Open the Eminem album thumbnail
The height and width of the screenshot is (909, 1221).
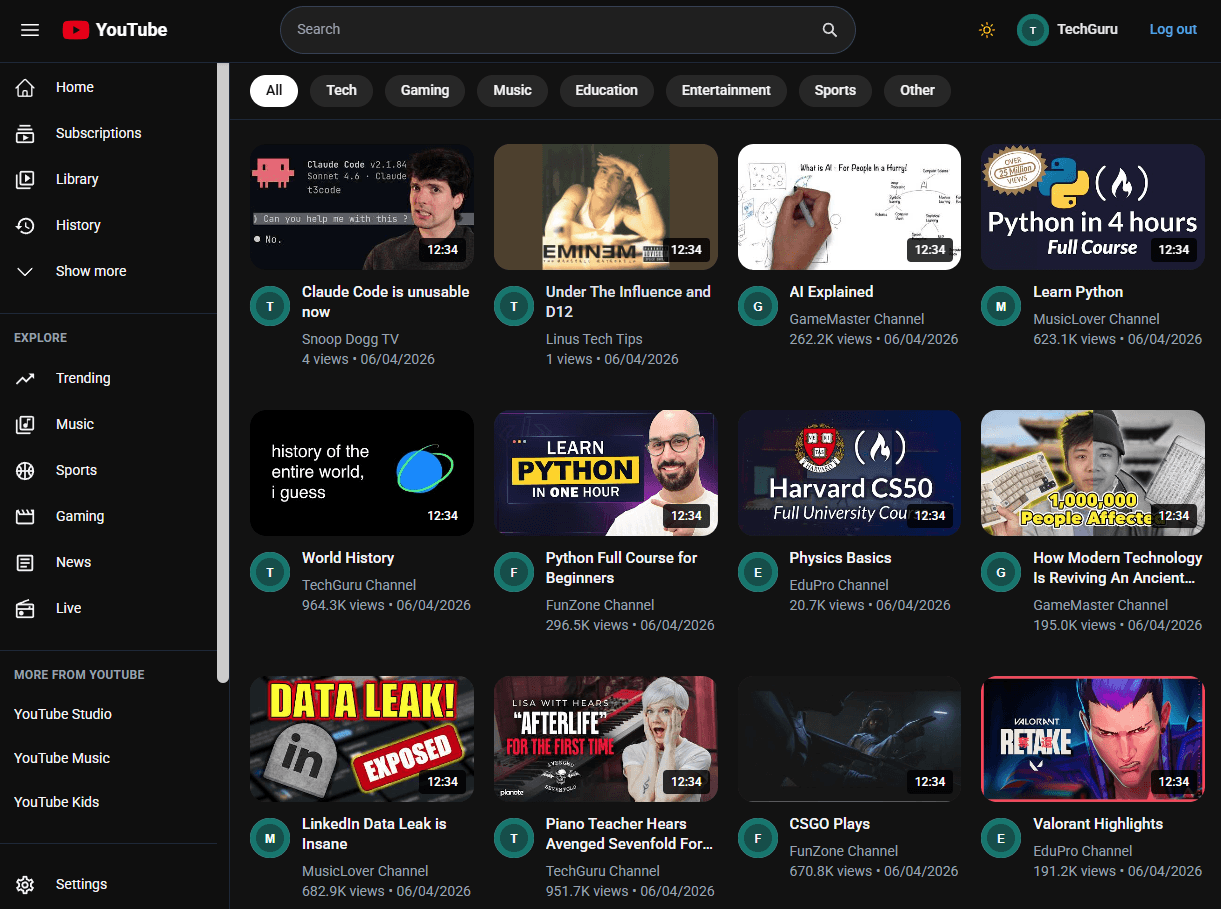[x=606, y=207]
